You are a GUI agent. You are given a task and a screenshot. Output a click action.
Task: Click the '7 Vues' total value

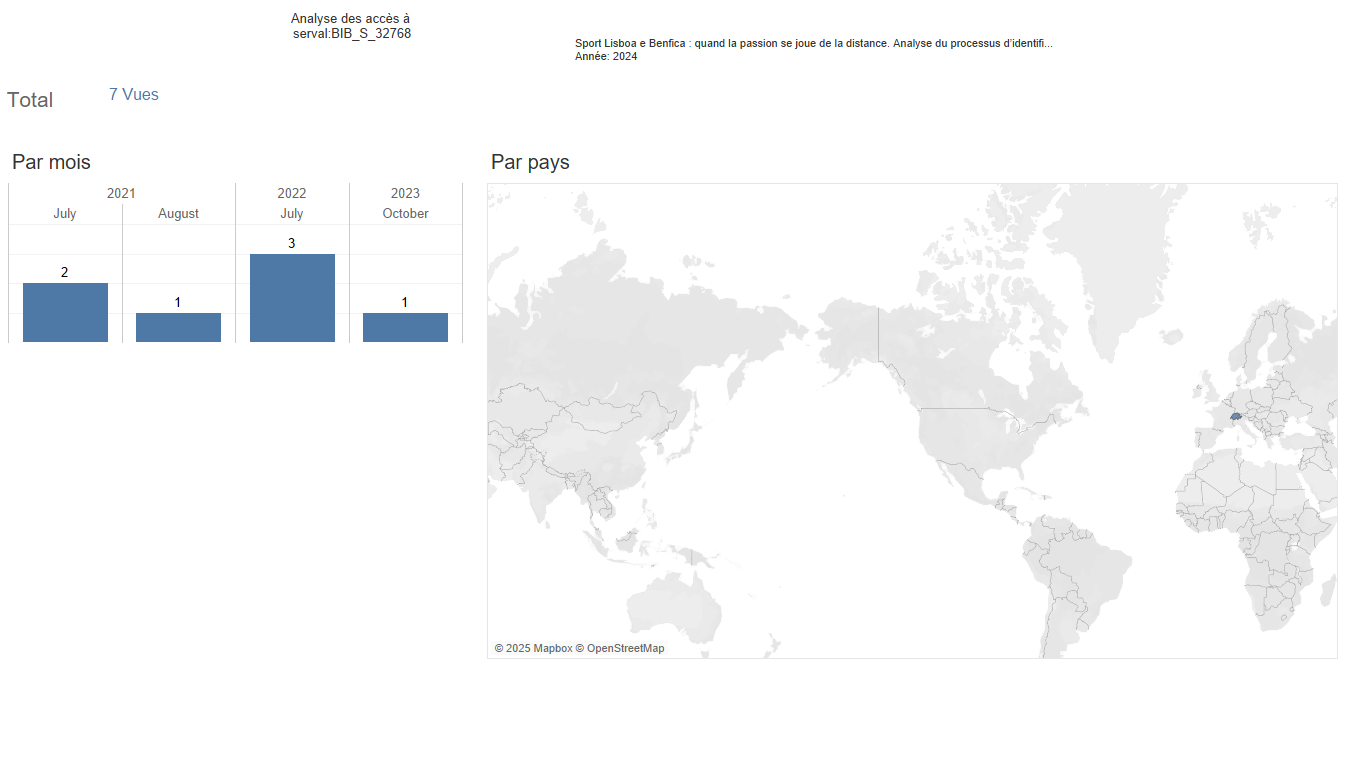134,94
